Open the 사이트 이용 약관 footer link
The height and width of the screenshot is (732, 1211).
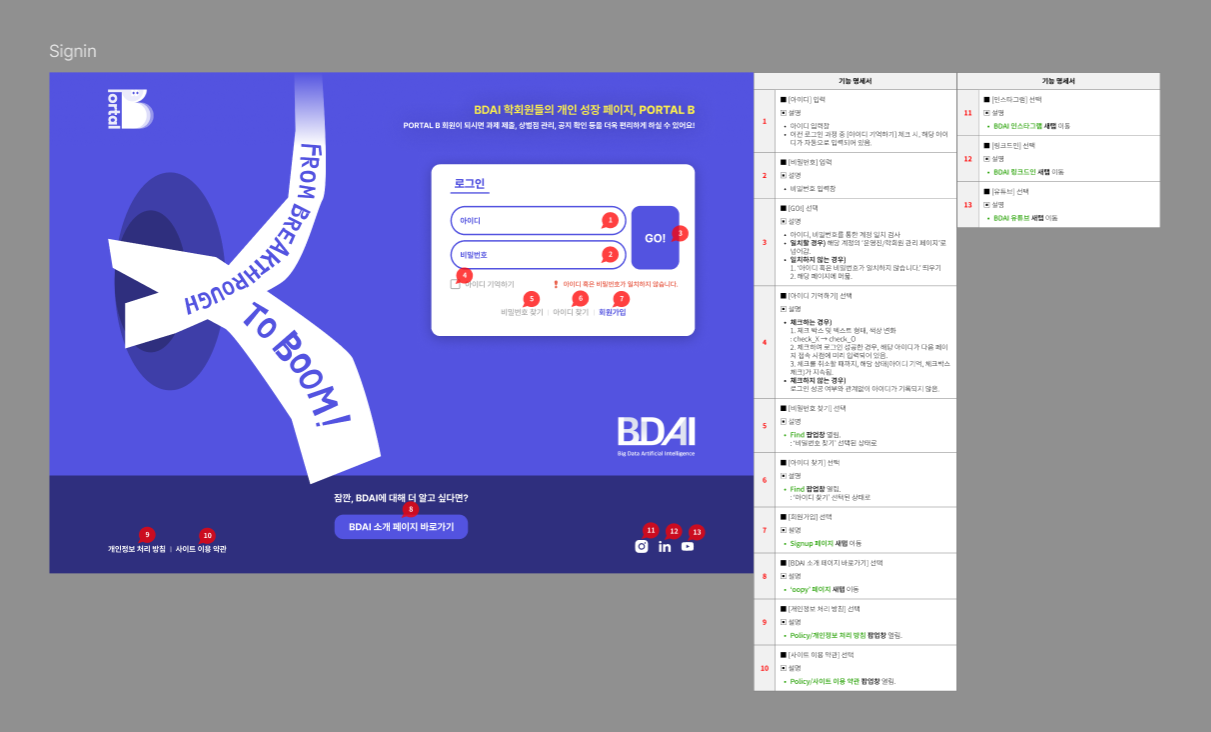201,549
